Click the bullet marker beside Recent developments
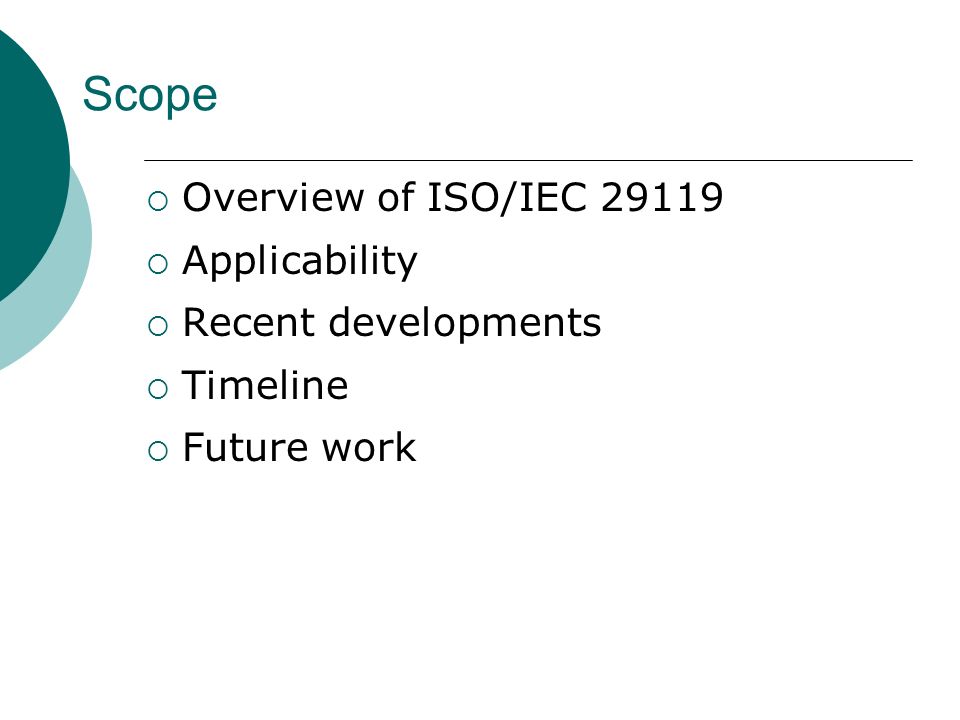960x720 pixels. coord(158,326)
